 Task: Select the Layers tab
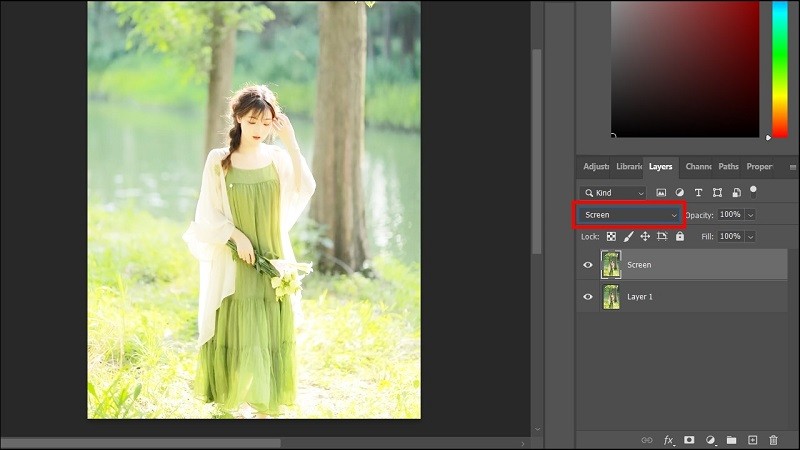click(x=660, y=167)
